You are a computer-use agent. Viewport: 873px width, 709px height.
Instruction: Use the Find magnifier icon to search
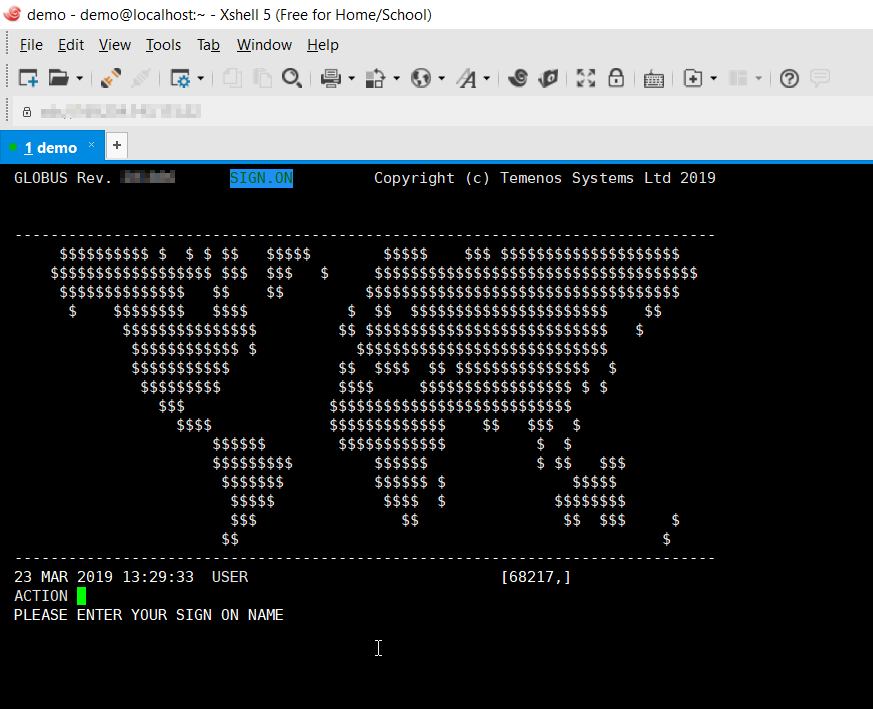pyautogui.click(x=292, y=78)
